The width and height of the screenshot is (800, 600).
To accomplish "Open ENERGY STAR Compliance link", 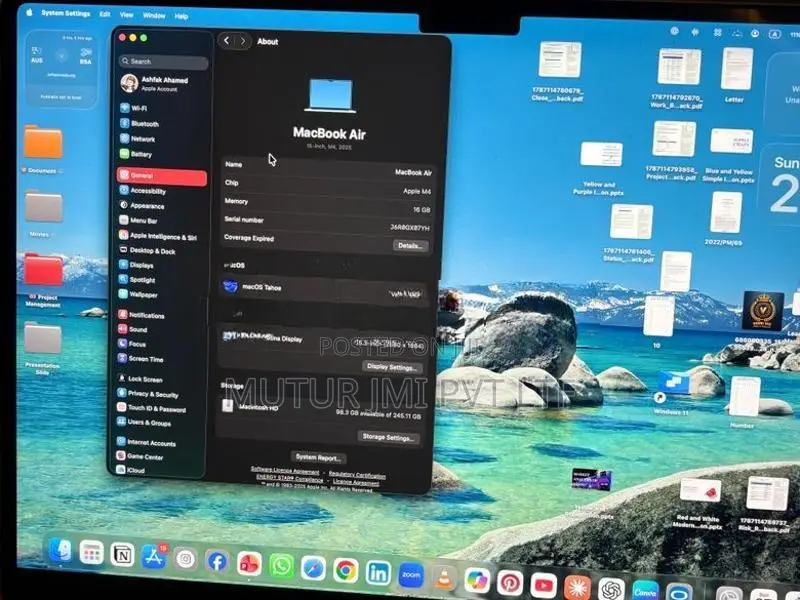I will click(290, 478).
